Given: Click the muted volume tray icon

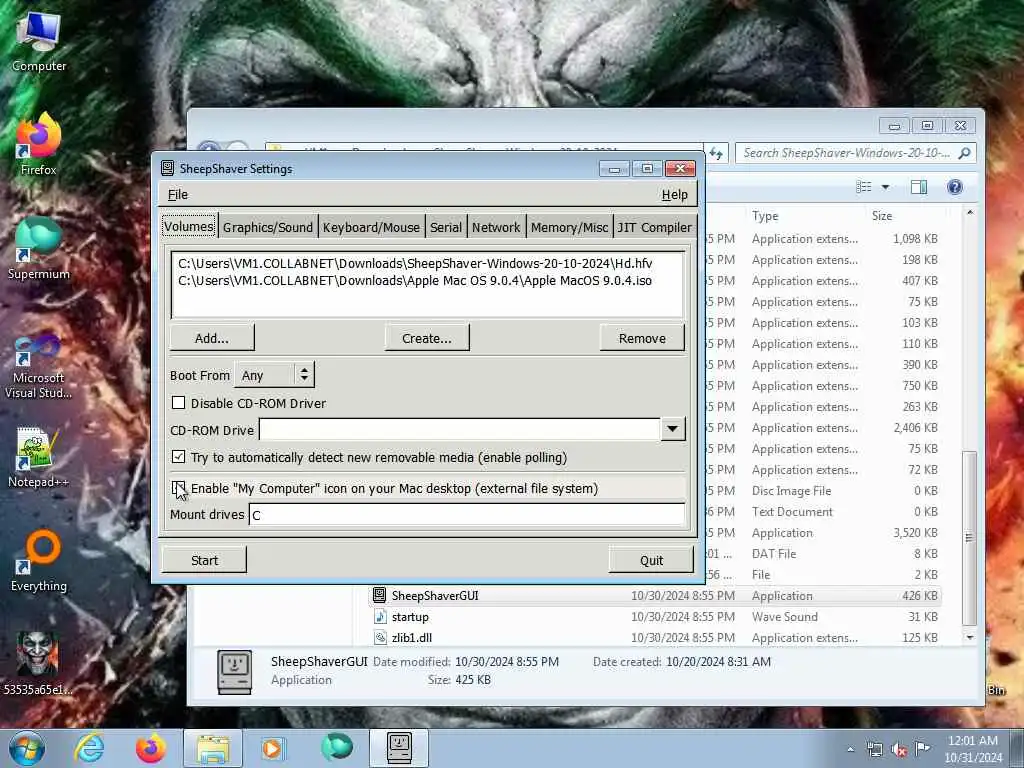Looking at the screenshot, I should coord(899,750).
